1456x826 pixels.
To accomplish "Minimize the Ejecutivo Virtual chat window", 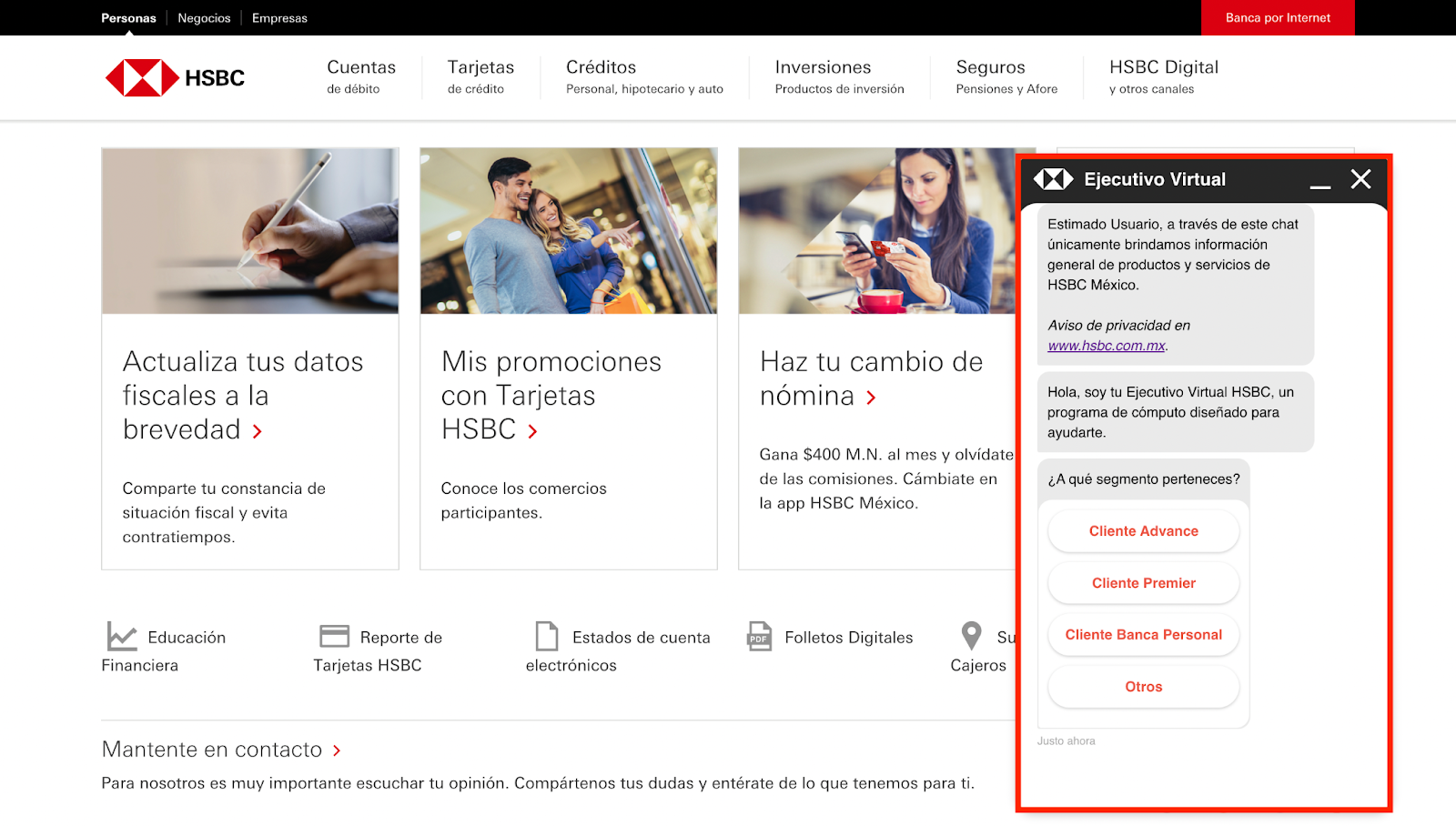I will pyautogui.click(x=1320, y=181).
